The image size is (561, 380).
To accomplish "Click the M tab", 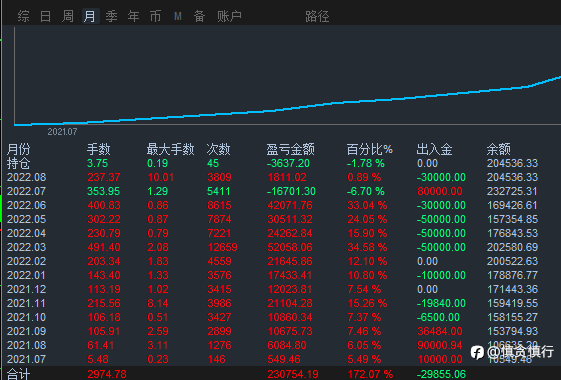I will tap(178, 16).
